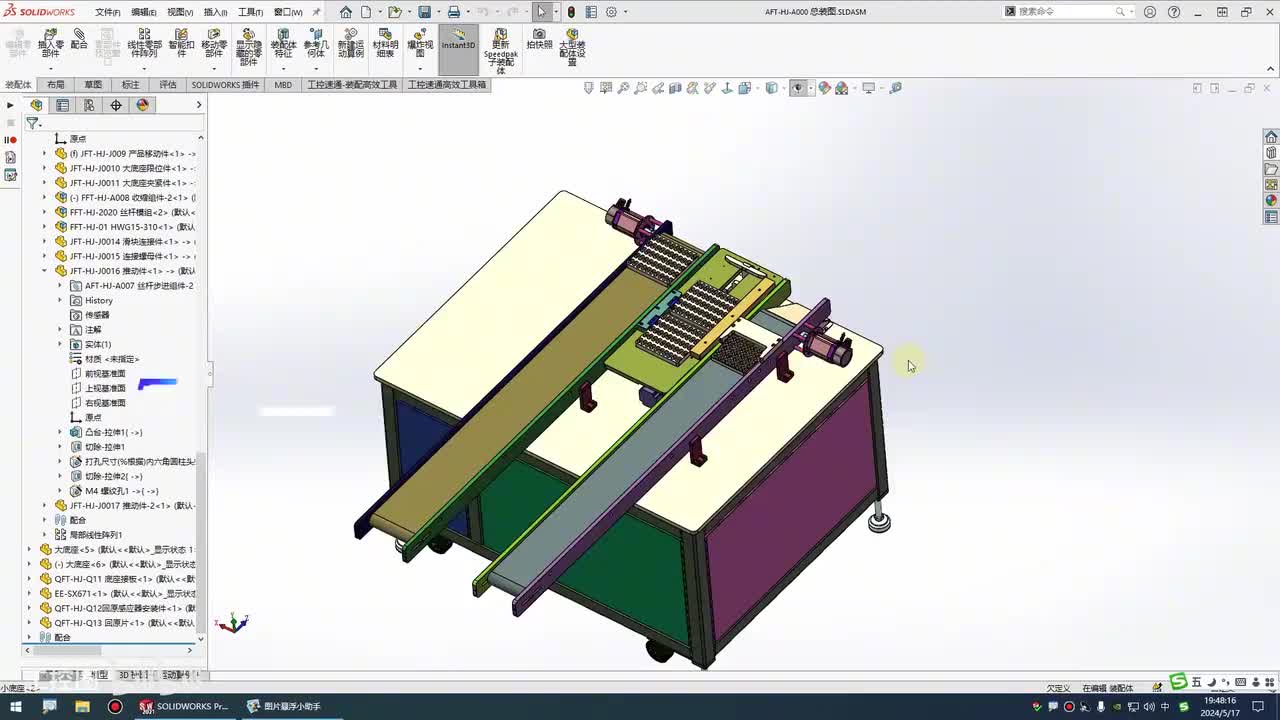Click the Smart Fasteners (智能扣件) tool
The image size is (1280, 720).
[181, 44]
